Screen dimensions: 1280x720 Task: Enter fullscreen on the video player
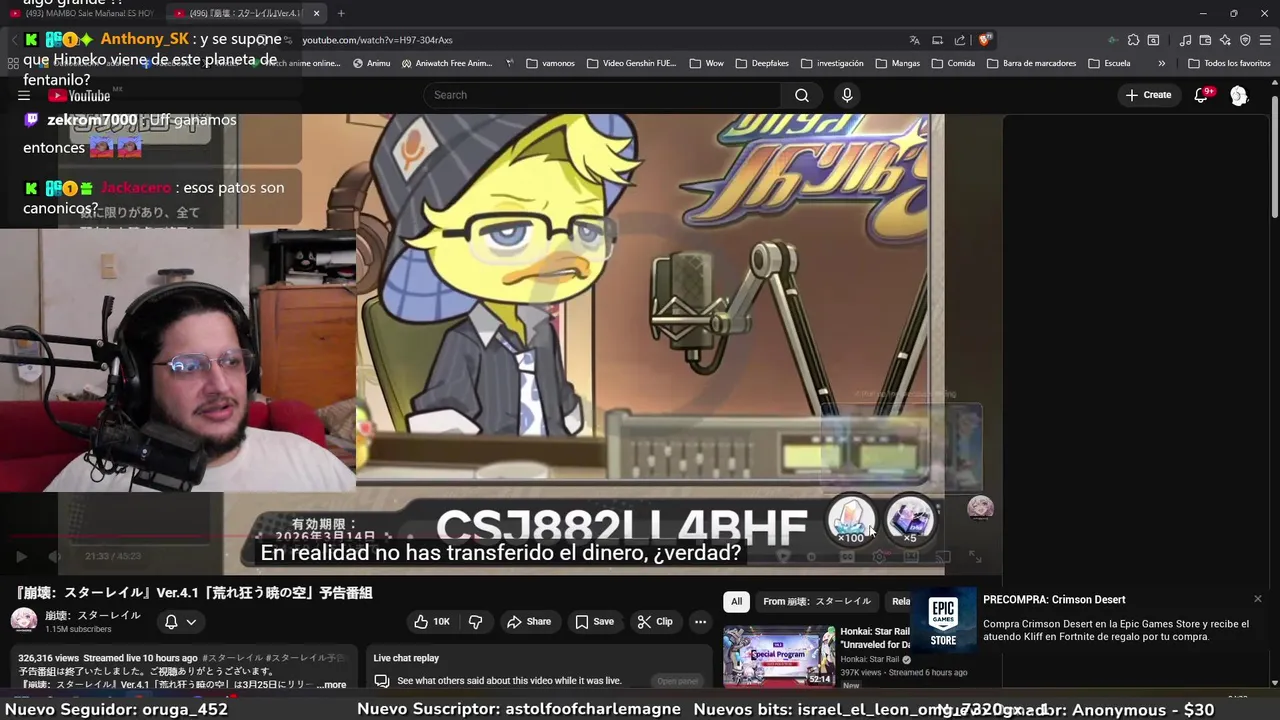tap(975, 556)
